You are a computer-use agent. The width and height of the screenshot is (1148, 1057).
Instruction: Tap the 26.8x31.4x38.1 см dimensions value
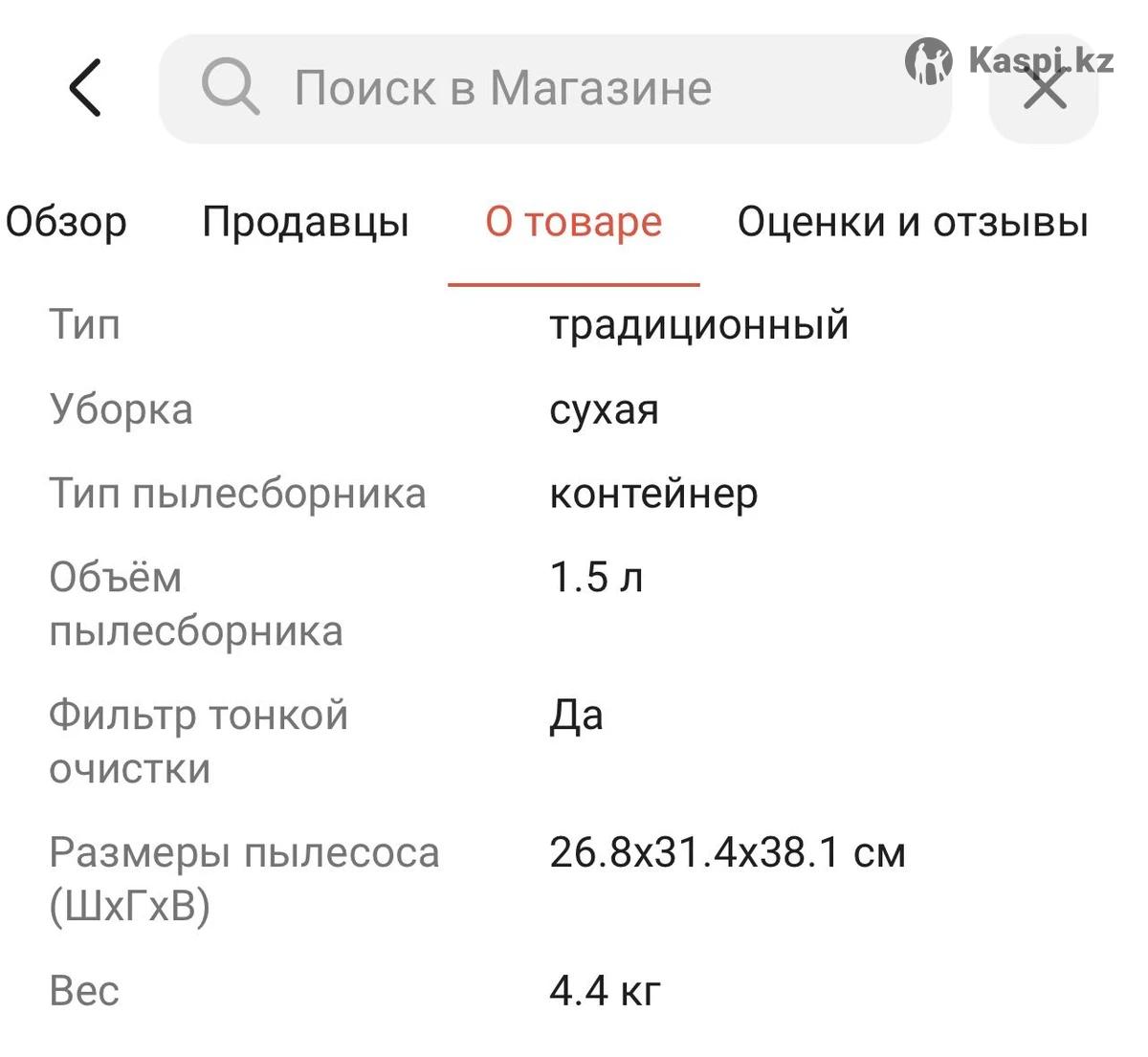tap(727, 852)
